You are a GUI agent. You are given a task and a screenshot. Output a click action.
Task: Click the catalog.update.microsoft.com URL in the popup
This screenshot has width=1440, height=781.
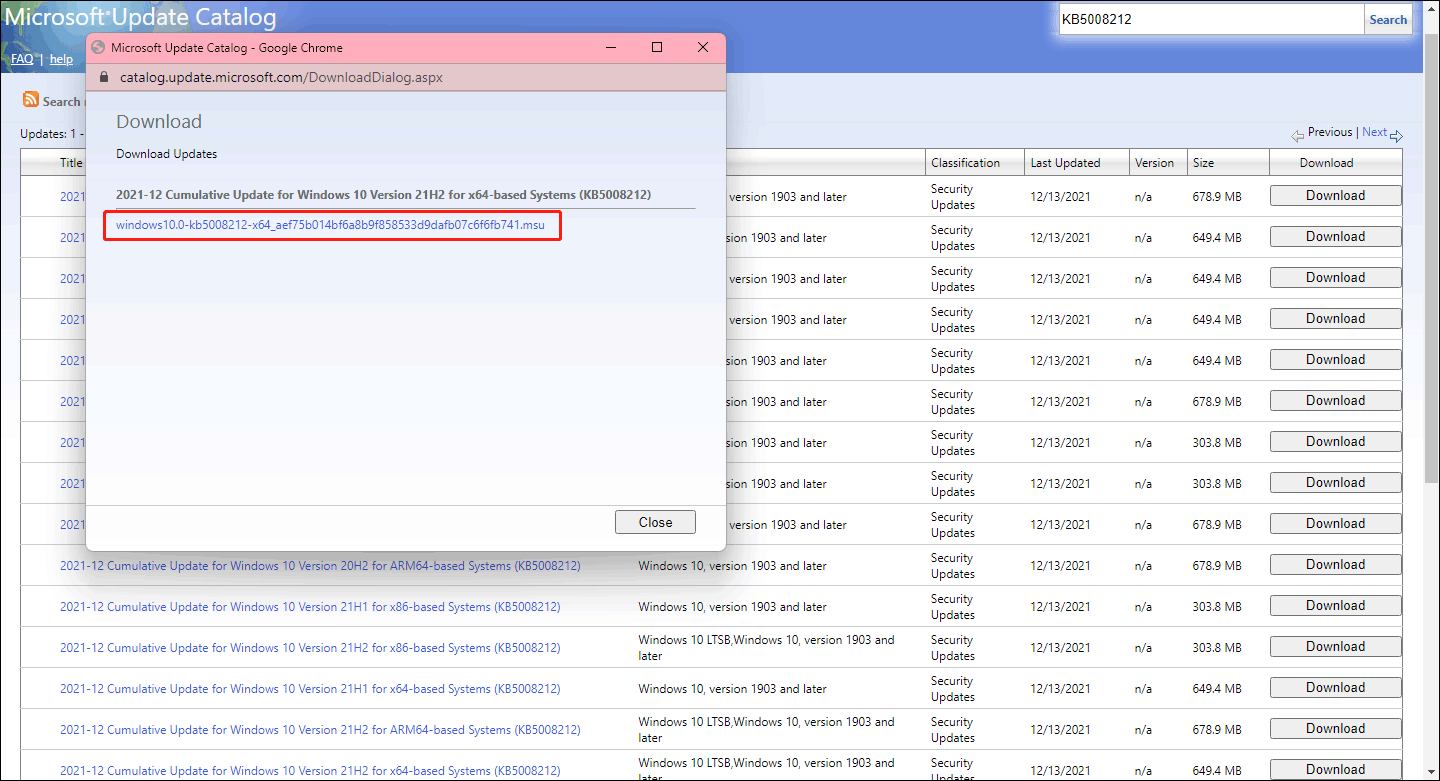281,77
